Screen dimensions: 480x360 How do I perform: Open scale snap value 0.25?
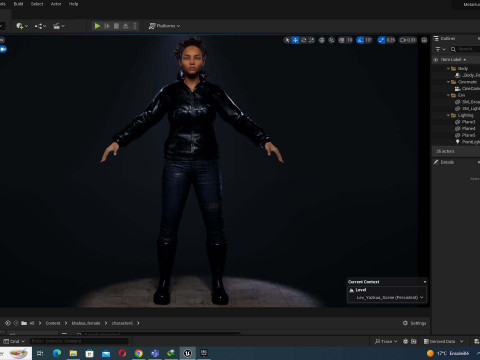[x=391, y=40]
